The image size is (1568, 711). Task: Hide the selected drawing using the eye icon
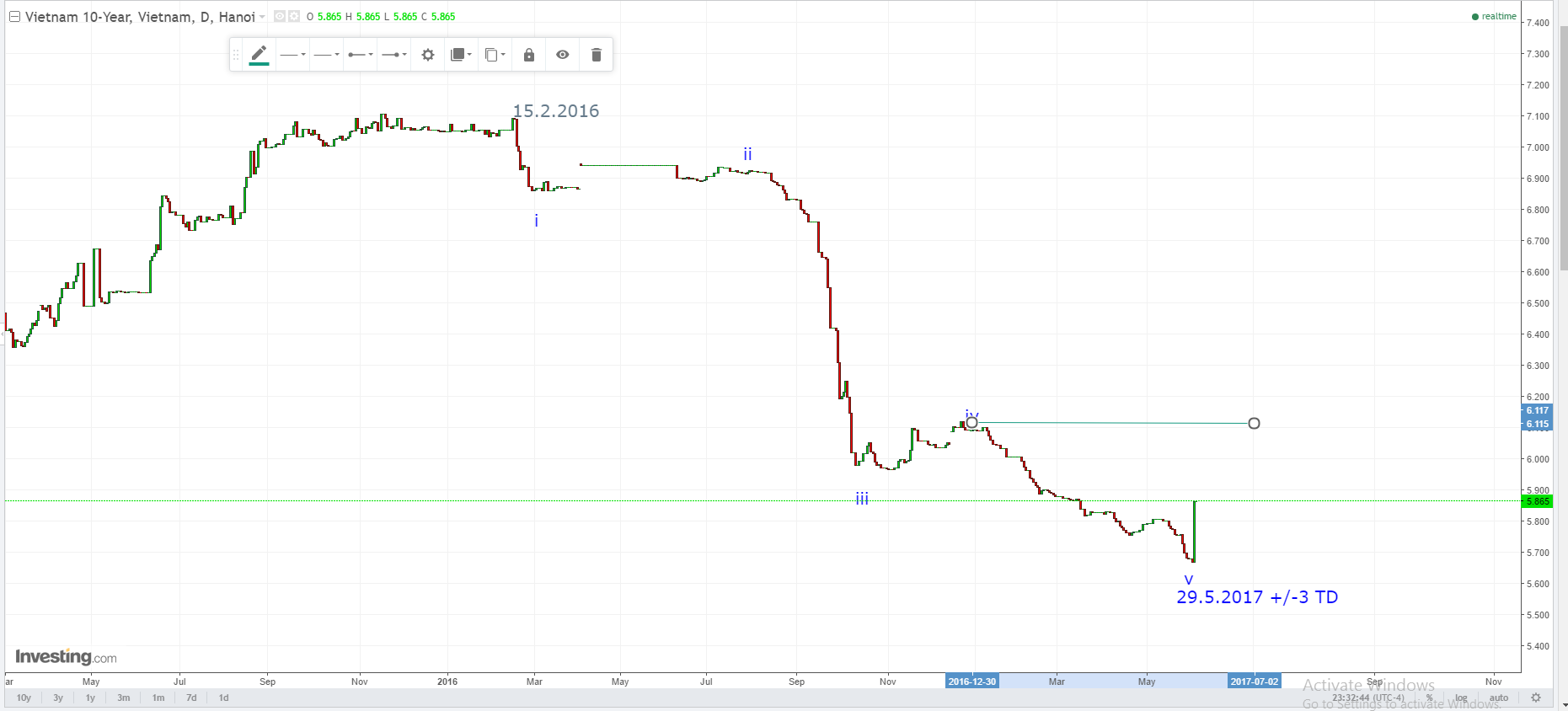click(563, 55)
